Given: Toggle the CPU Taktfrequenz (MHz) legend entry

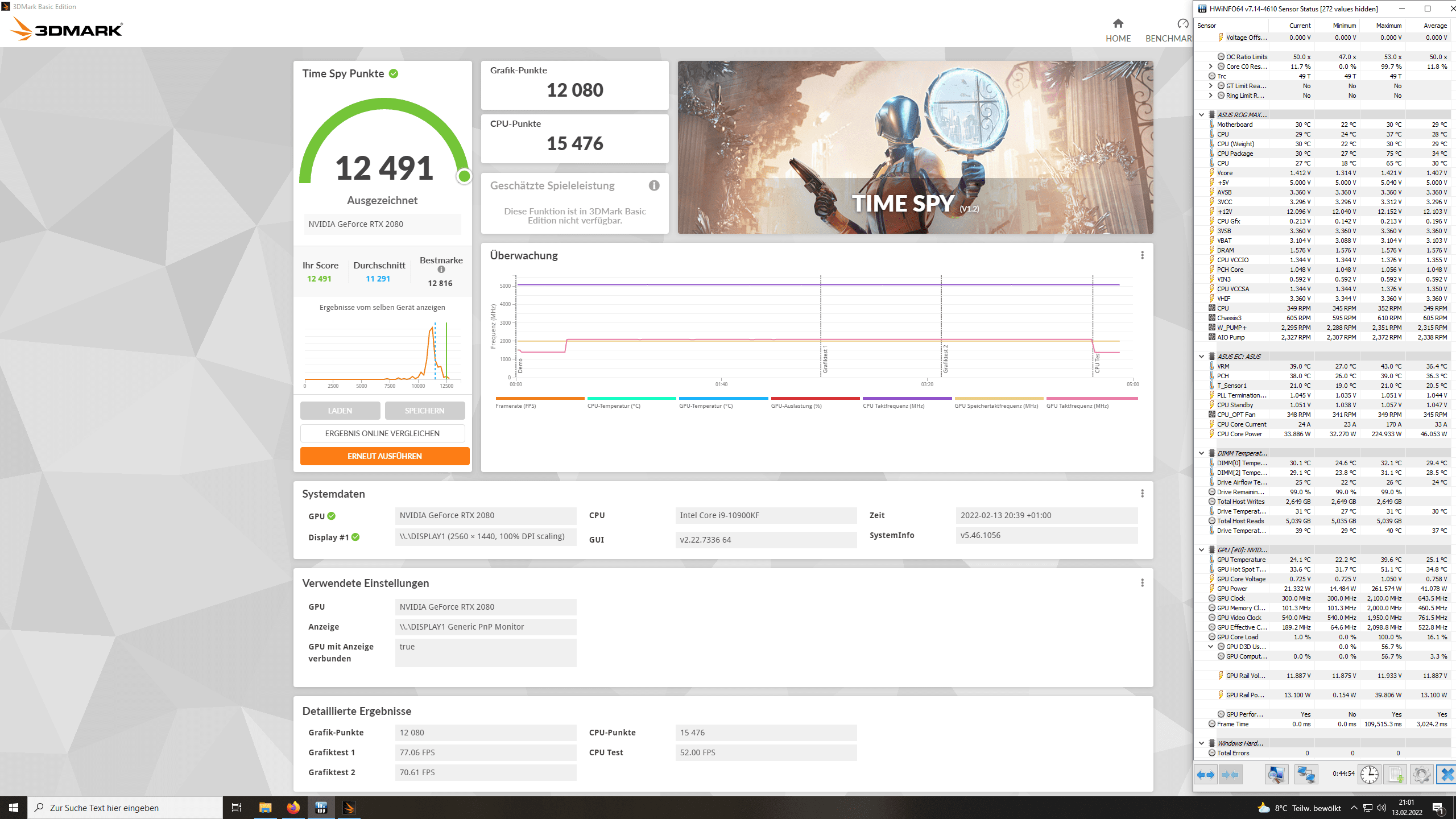Looking at the screenshot, I should pos(907,403).
